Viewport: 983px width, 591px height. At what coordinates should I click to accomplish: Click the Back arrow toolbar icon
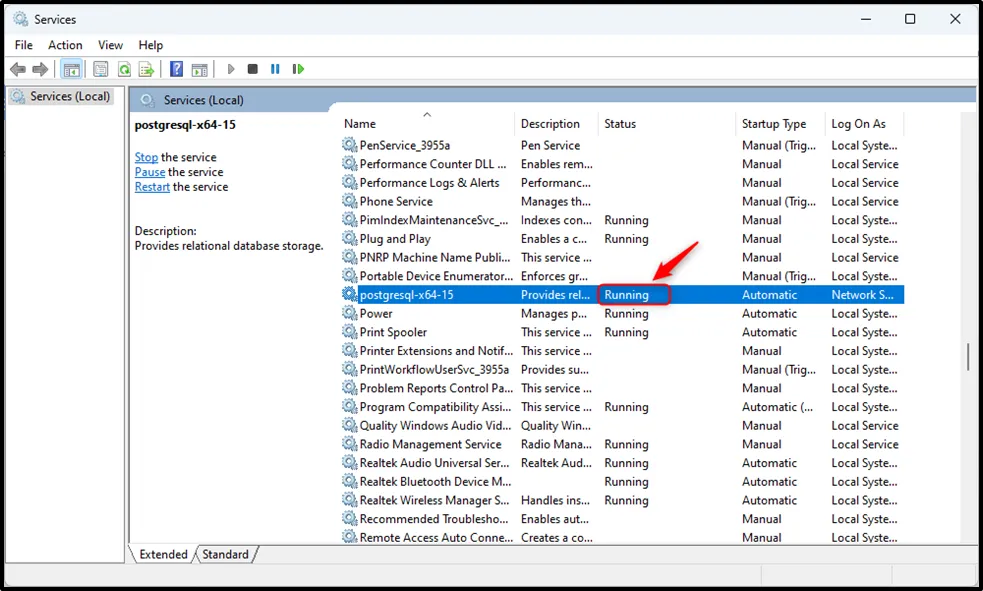(18, 69)
